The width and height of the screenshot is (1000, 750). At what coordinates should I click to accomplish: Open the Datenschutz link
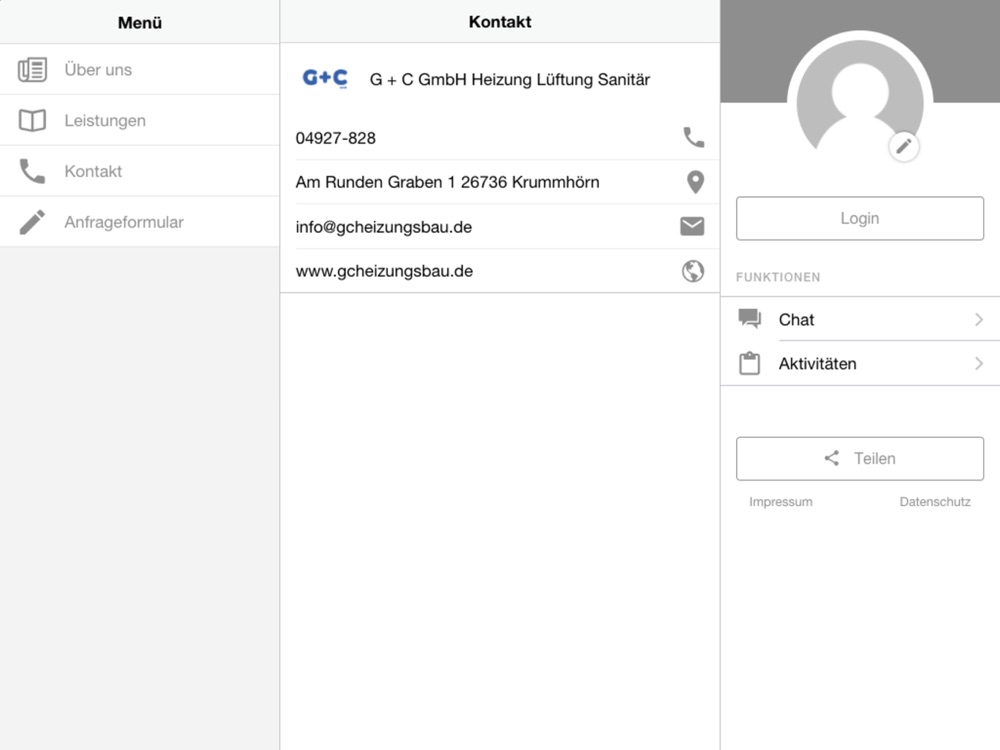[935, 502]
